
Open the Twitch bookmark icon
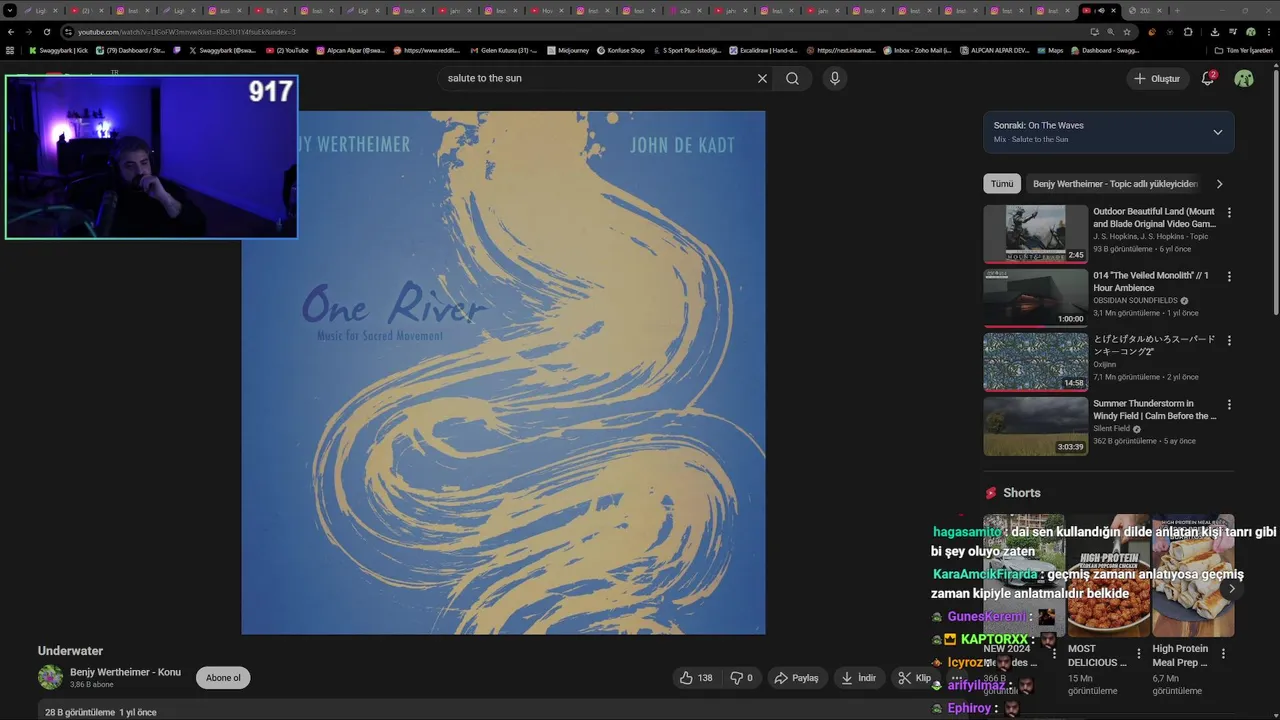(178, 50)
